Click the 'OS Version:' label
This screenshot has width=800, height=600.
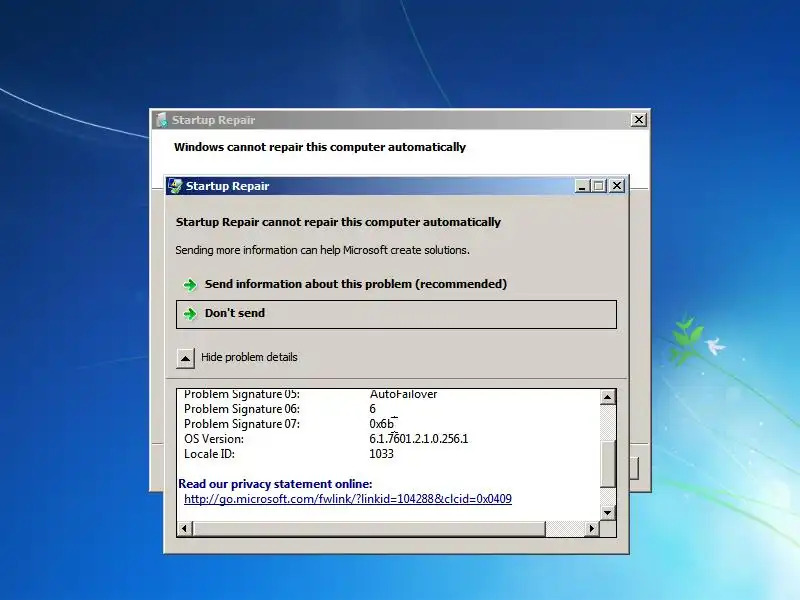[x=214, y=439]
